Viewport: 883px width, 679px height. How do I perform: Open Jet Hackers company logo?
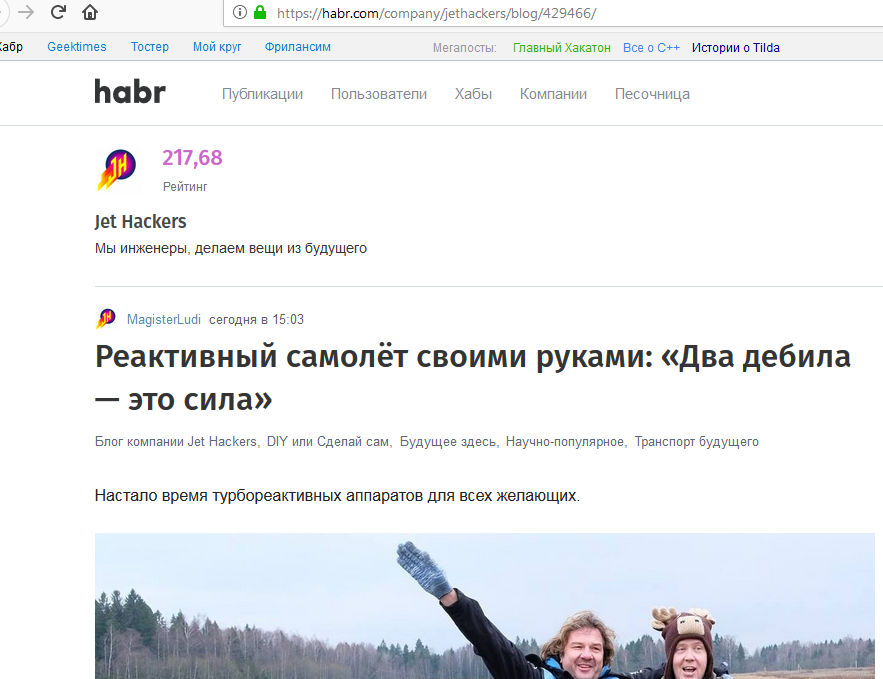tap(116, 170)
